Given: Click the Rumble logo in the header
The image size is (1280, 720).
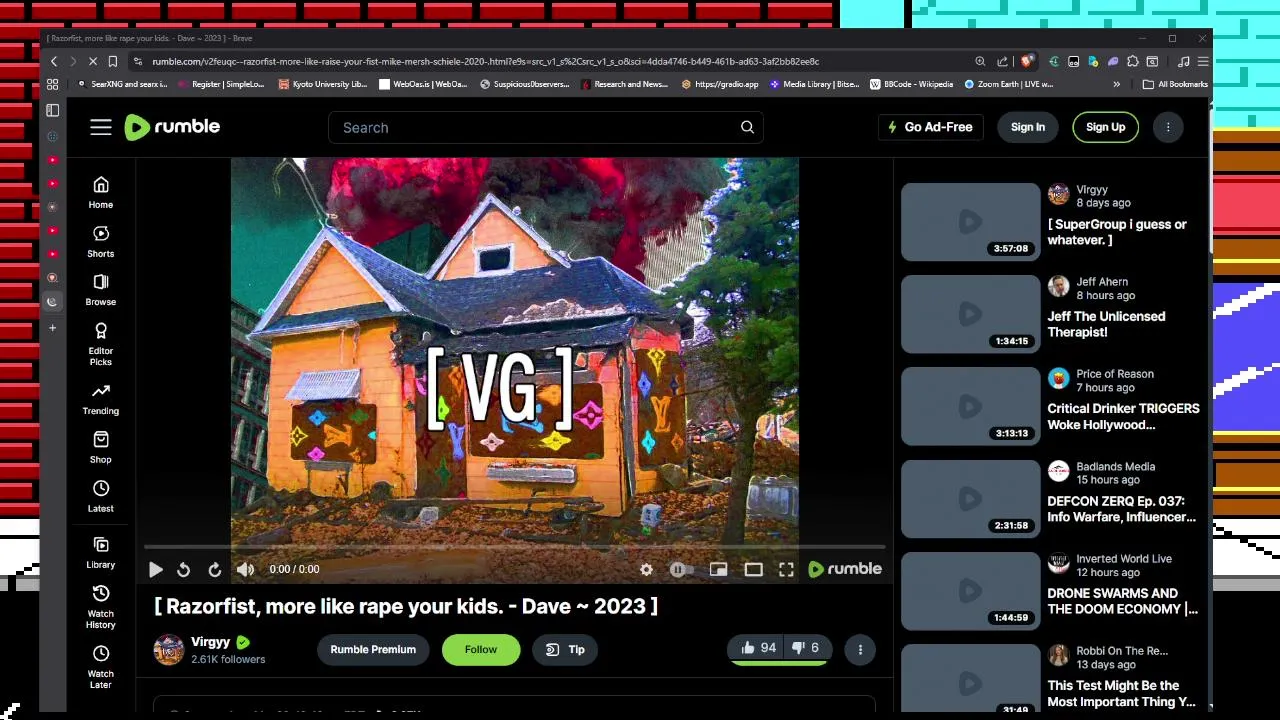Looking at the screenshot, I should 172,127.
